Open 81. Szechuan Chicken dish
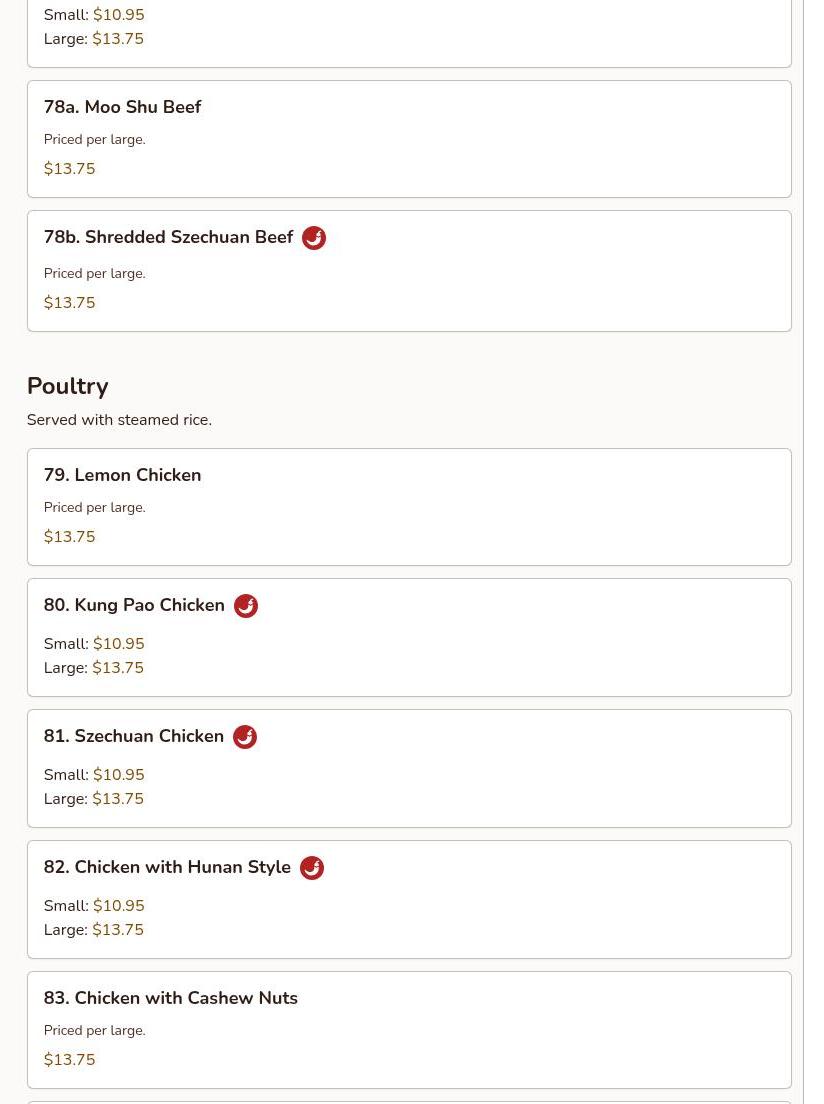Image resolution: width=824 pixels, height=1104 pixels. pos(134,737)
